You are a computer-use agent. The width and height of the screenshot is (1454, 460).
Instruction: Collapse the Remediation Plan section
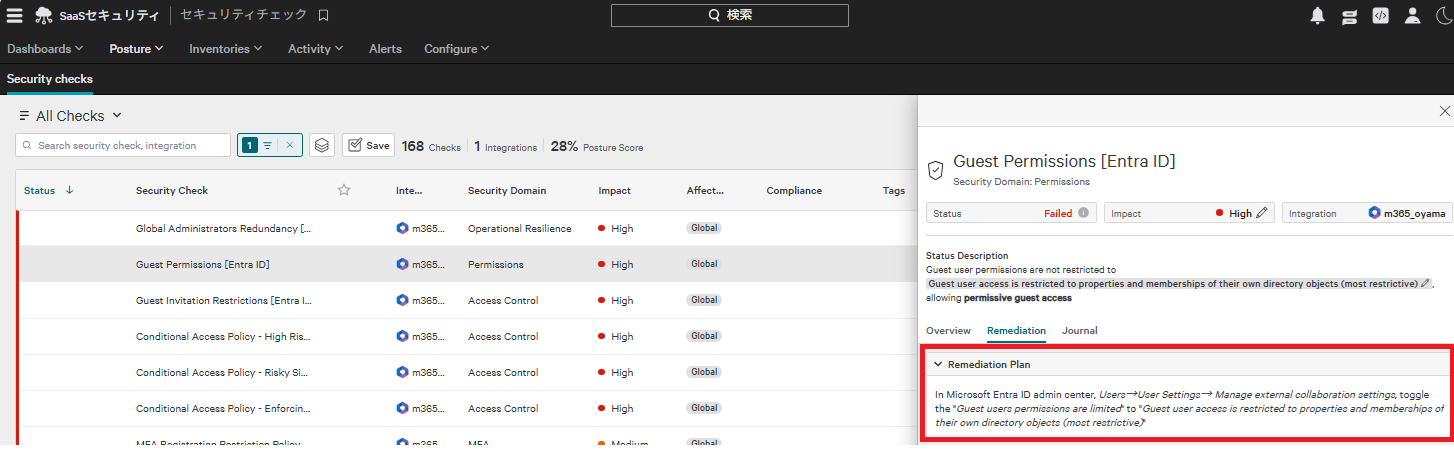(938, 365)
